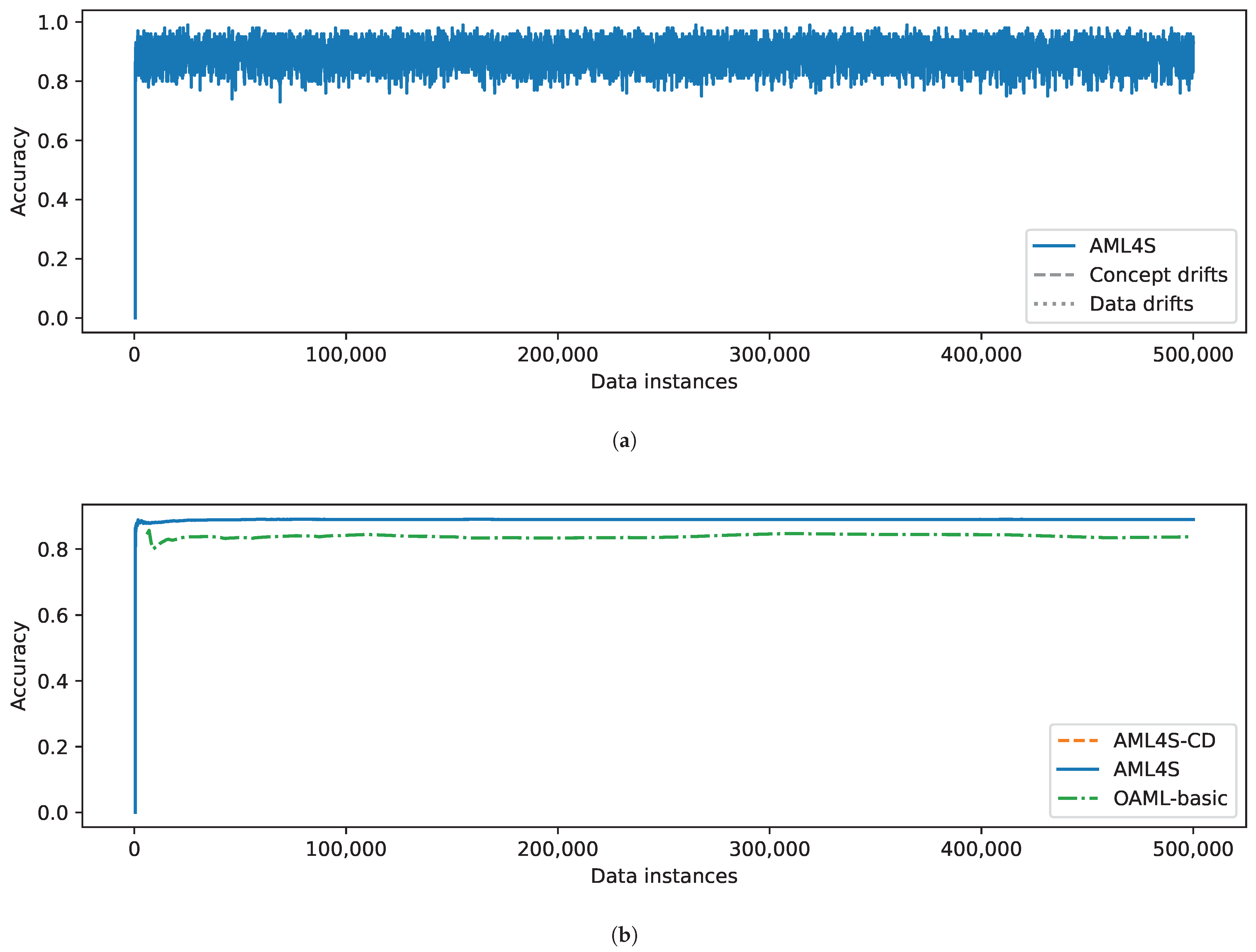Click the AML4S legend entry in bottom chart
The height and width of the screenshot is (952, 1256).
point(1146,769)
